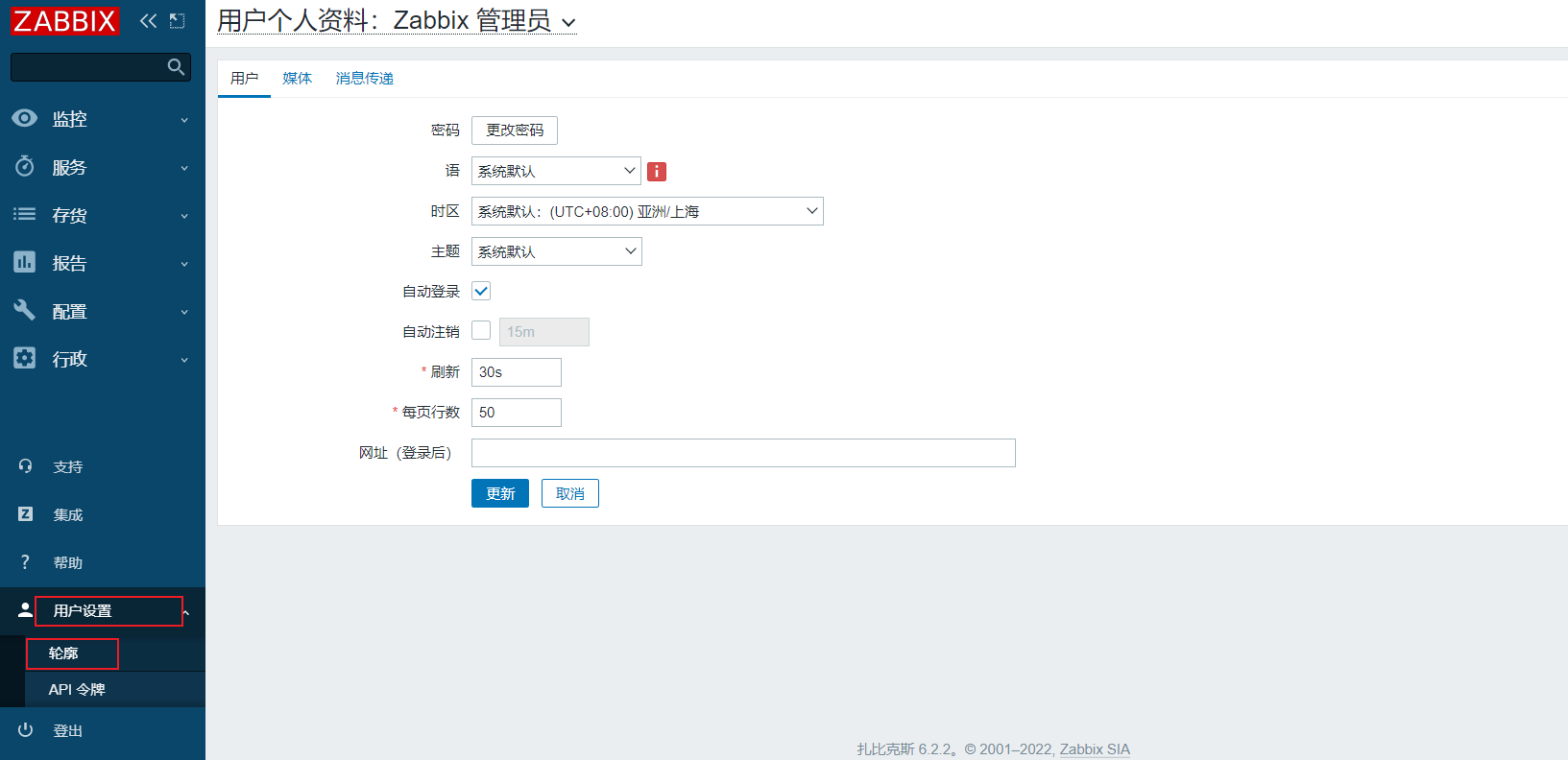Click the 存货 menu label

pos(69,215)
